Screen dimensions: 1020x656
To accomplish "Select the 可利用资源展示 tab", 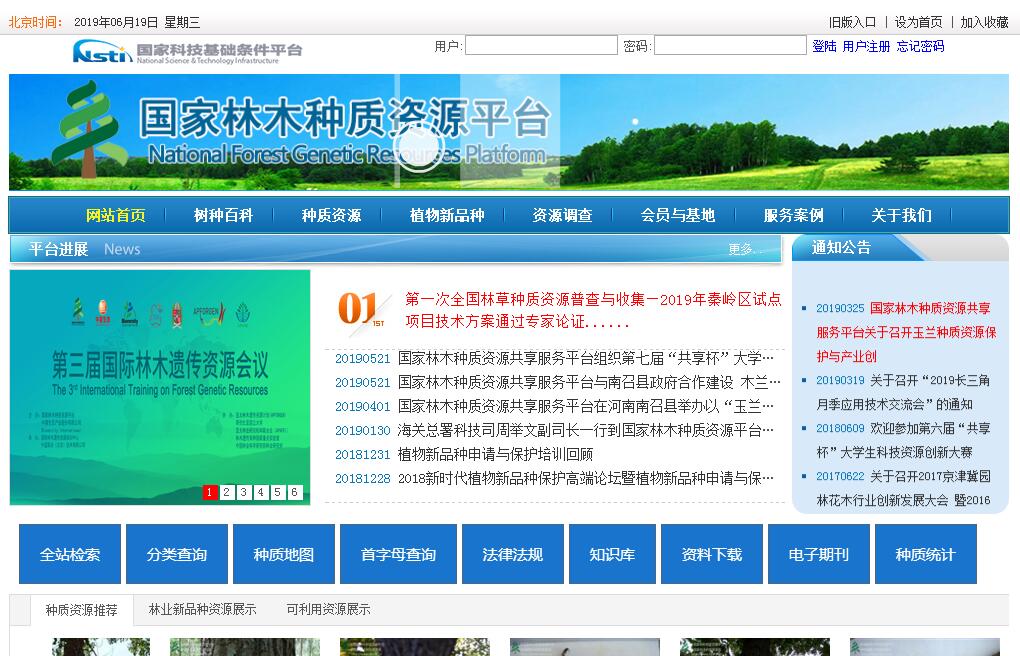I will click(328, 609).
